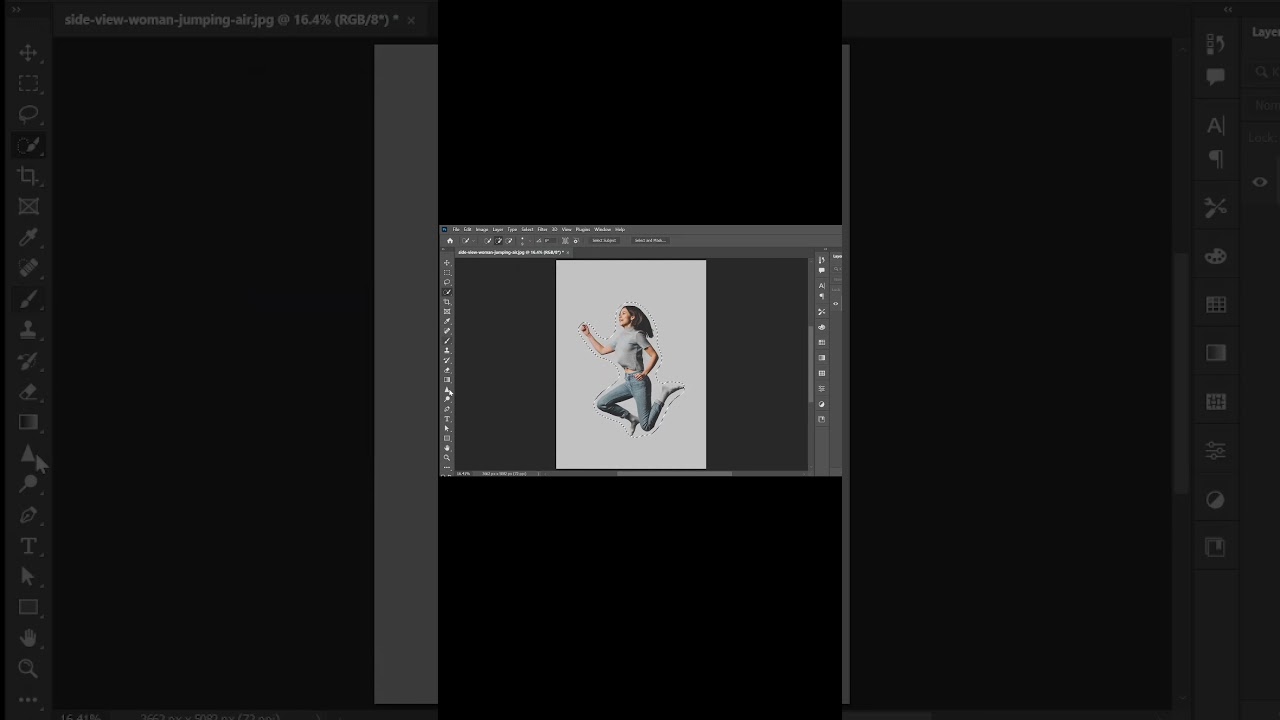Image resolution: width=1280 pixels, height=720 pixels.
Task: Open the Character panel icon in center window
Action: click(822, 285)
